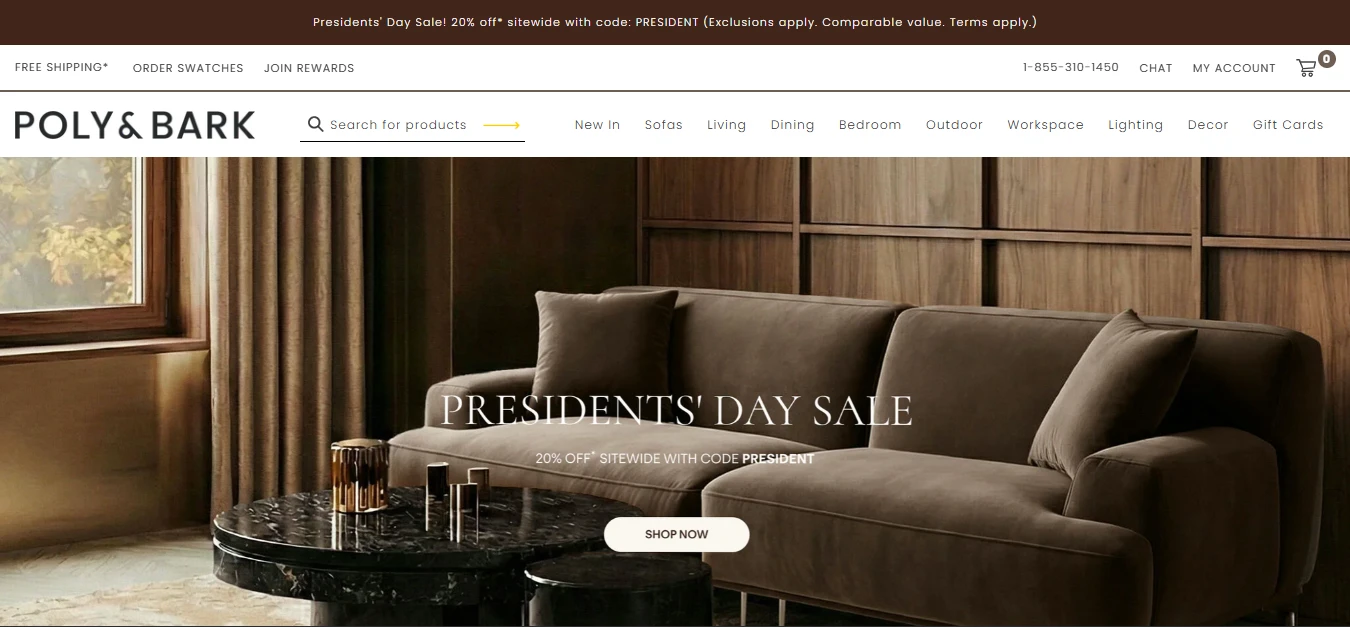Open the Join Rewards link
Screen dimensions: 1350x627
(x=309, y=68)
